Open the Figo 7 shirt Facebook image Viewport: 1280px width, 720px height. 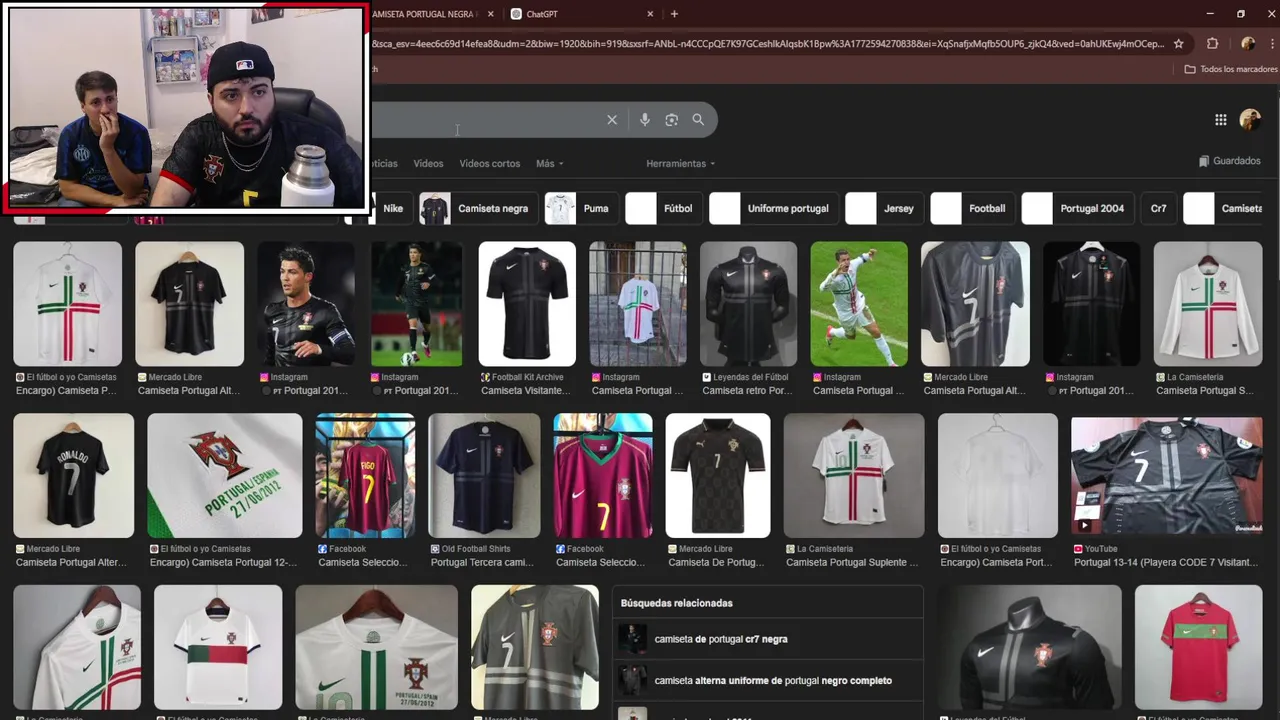point(365,476)
